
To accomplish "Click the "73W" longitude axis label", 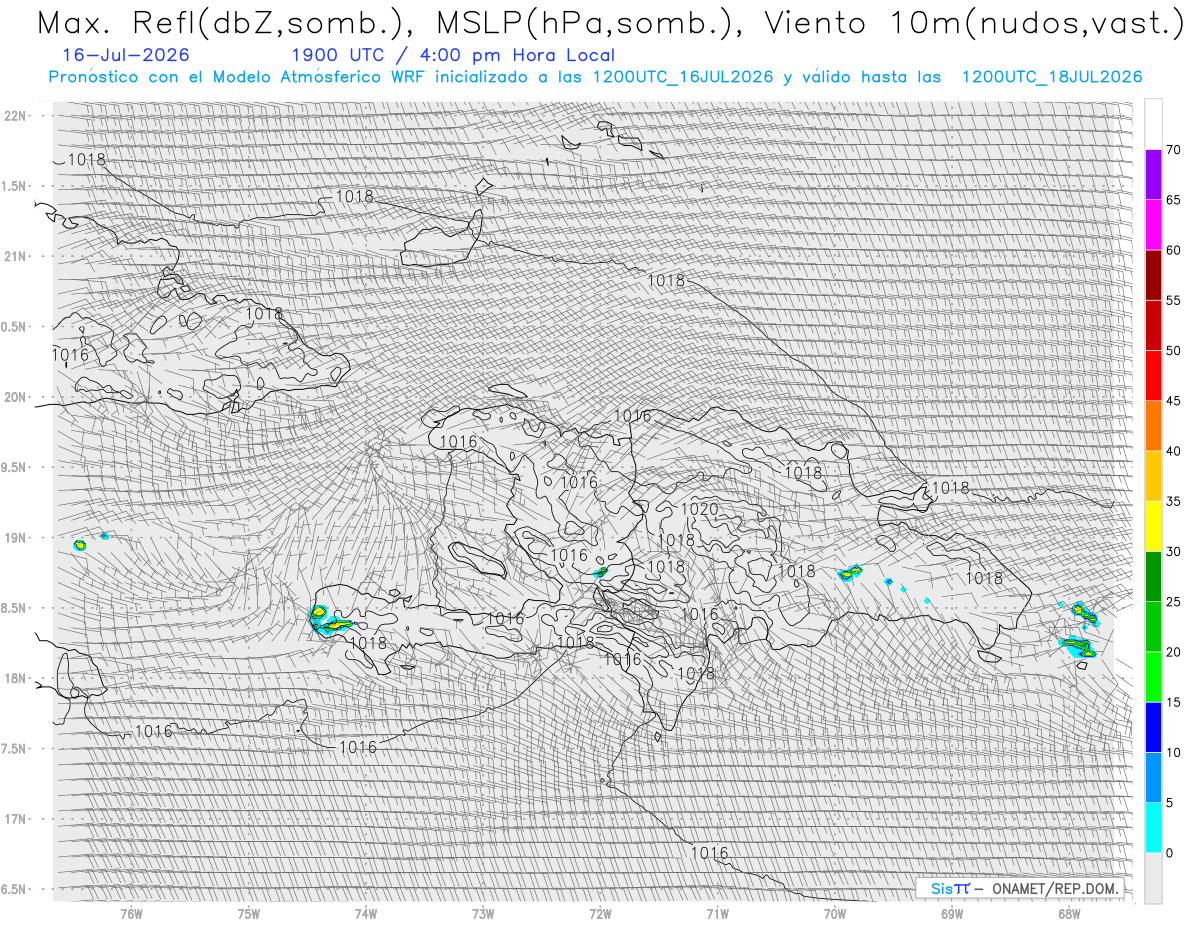I will pyautogui.click(x=483, y=913).
